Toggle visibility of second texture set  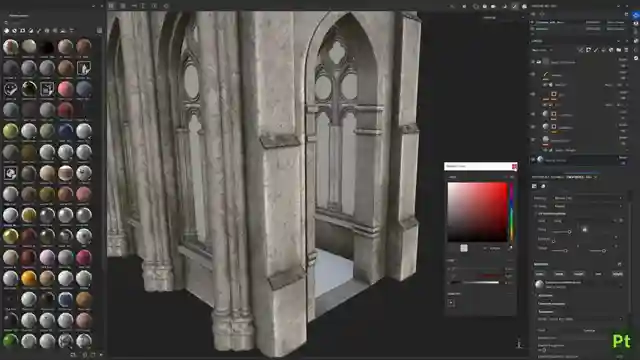532,29
